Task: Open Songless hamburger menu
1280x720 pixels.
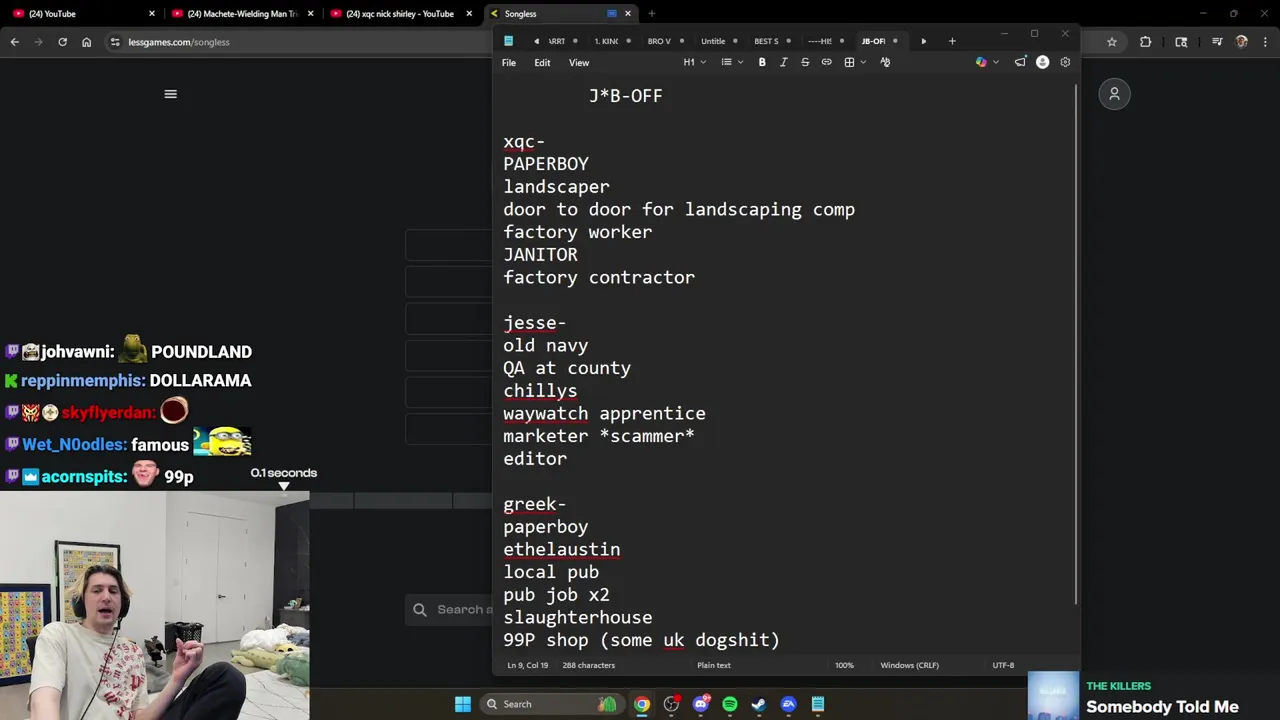Action: pyautogui.click(x=170, y=94)
